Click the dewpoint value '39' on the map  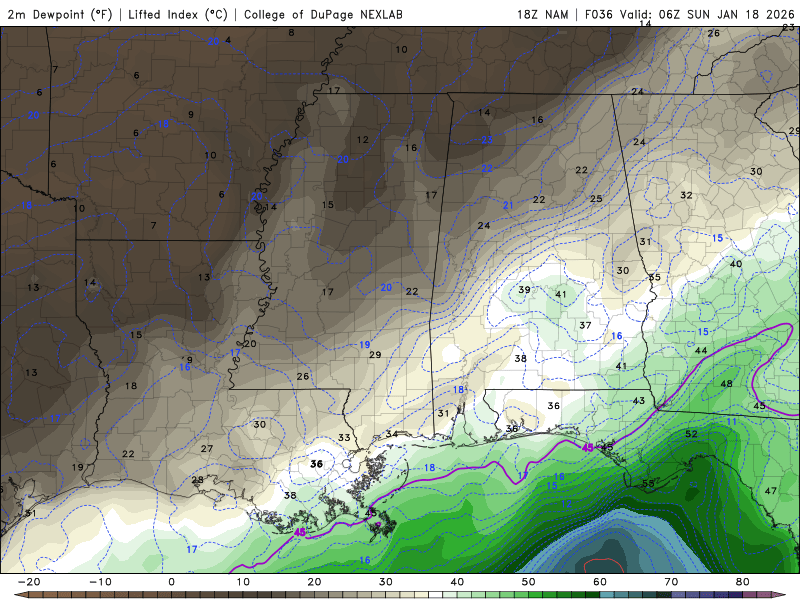[524, 289]
